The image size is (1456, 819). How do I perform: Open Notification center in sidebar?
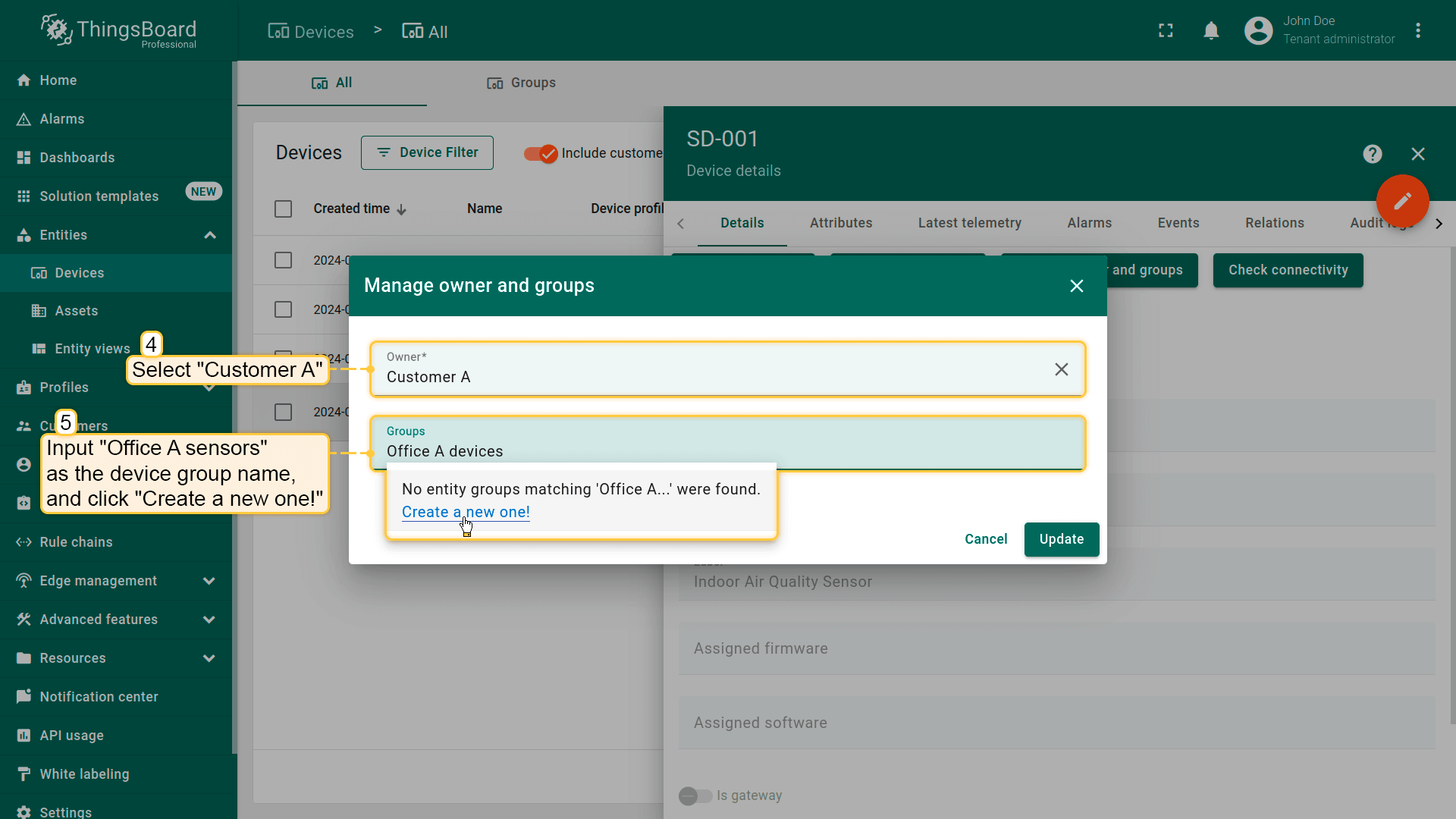[99, 697]
